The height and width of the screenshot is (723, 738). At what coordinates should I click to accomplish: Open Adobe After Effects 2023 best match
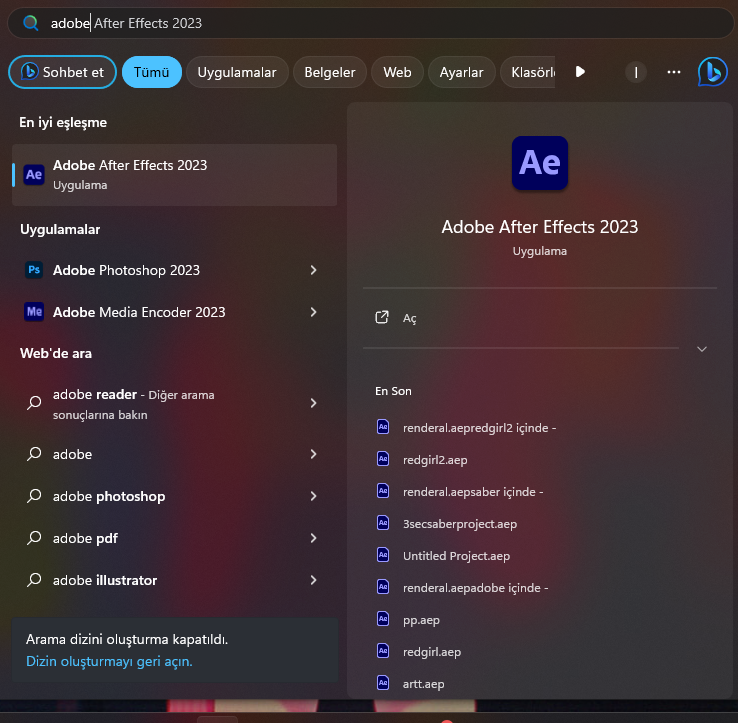[x=175, y=175]
